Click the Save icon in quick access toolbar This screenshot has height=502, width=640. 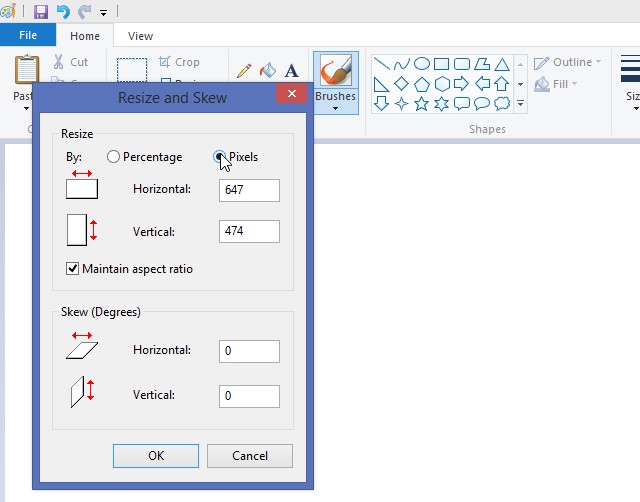[x=41, y=11]
